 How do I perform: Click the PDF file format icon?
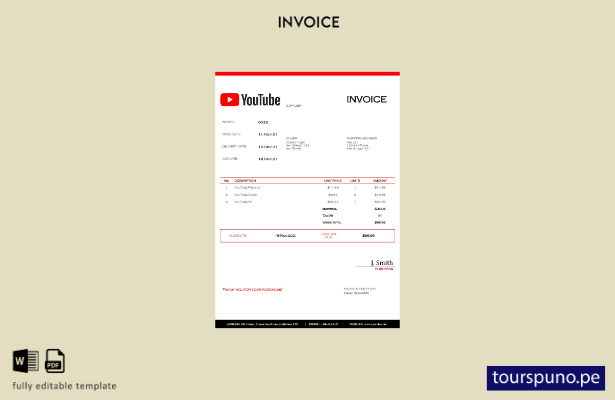[55, 361]
